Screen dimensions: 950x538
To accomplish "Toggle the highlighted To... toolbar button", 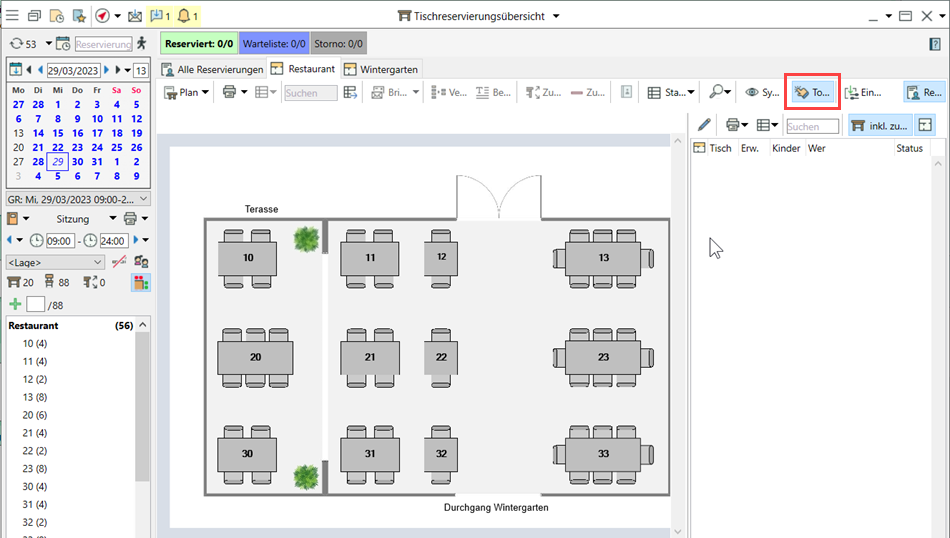I will click(811, 92).
